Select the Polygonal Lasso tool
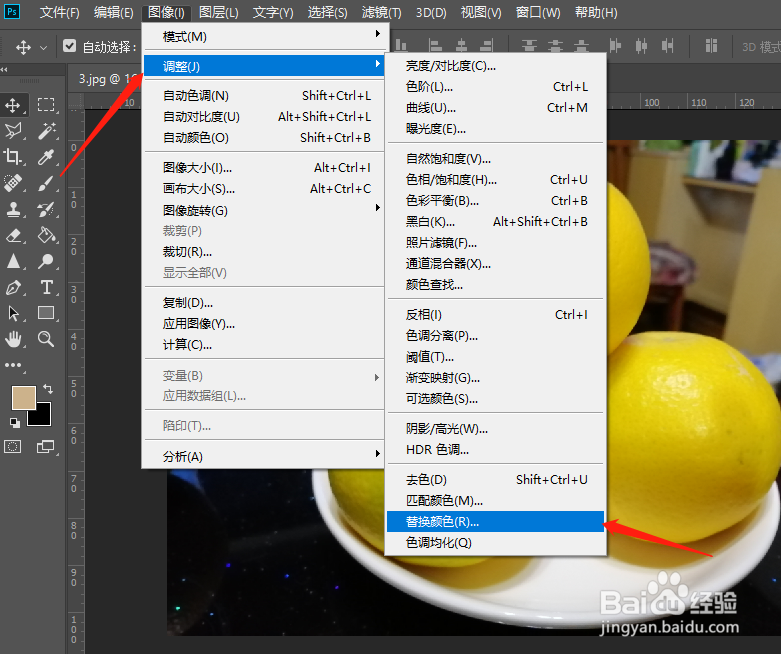781x654 pixels. click(x=13, y=131)
